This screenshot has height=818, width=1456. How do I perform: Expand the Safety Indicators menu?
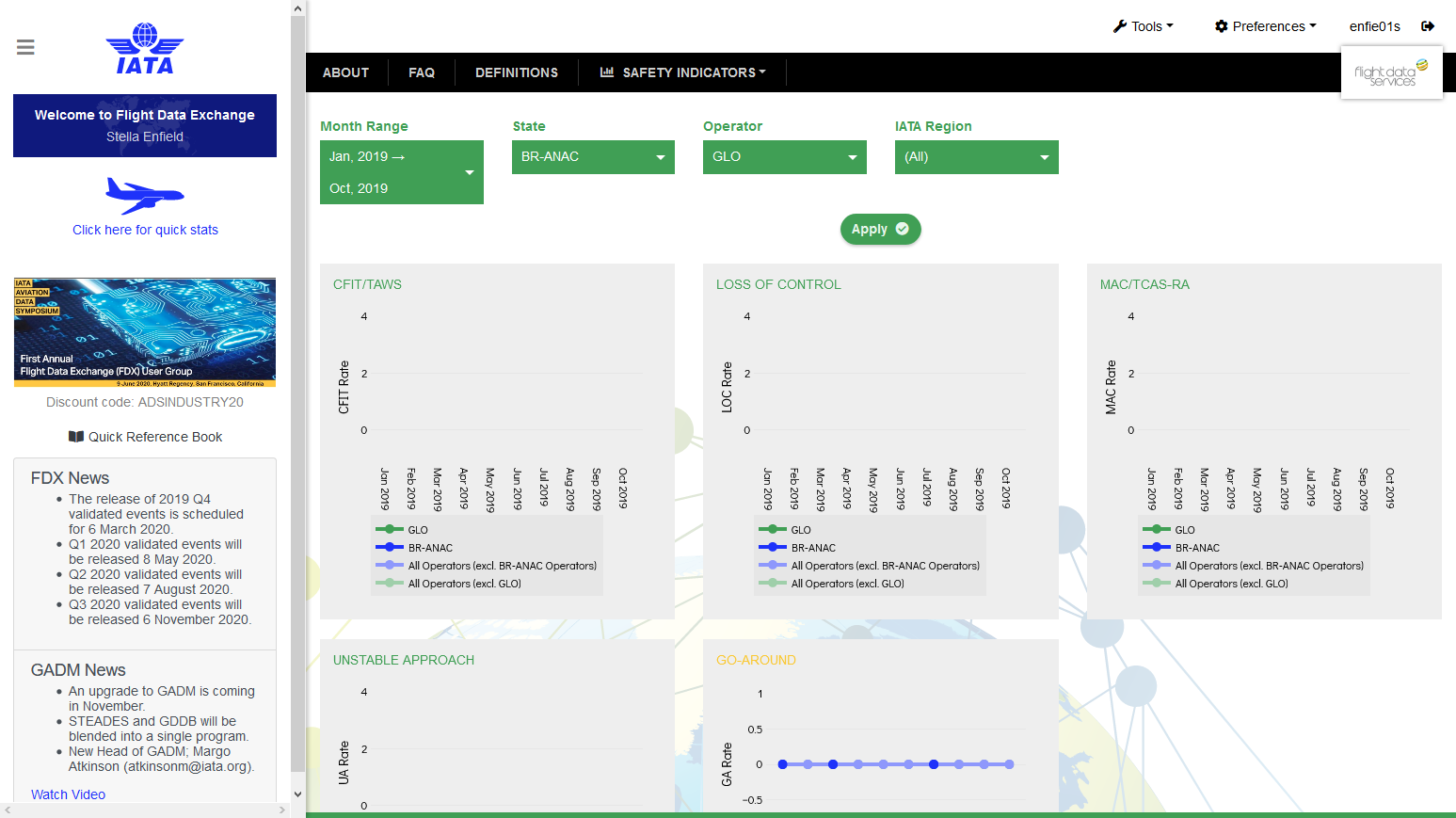pos(683,72)
